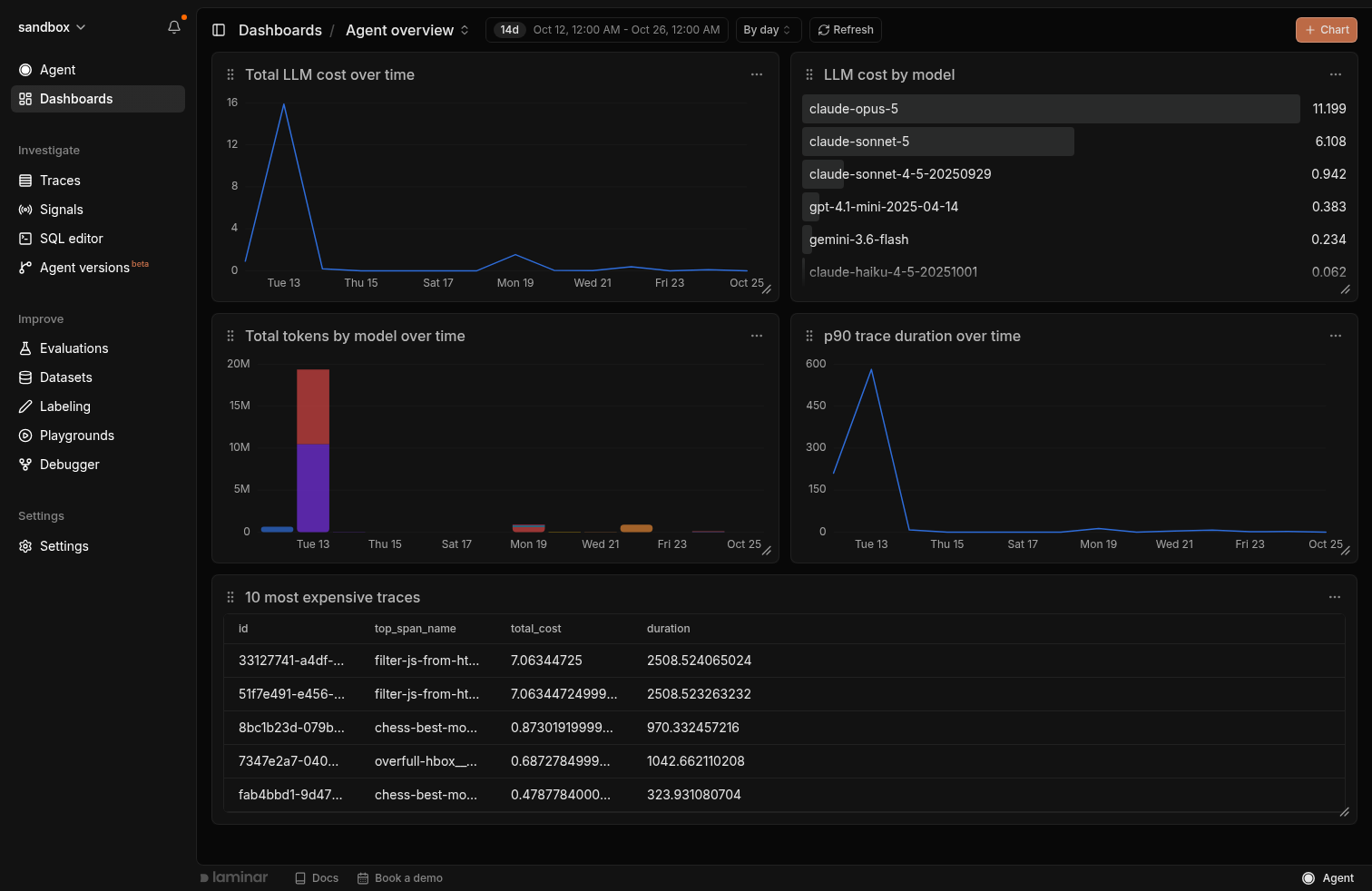The height and width of the screenshot is (891, 1372).
Task: Open options menu for 10 most expensive traces
Action: pyautogui.click(x=1335, y=597)
